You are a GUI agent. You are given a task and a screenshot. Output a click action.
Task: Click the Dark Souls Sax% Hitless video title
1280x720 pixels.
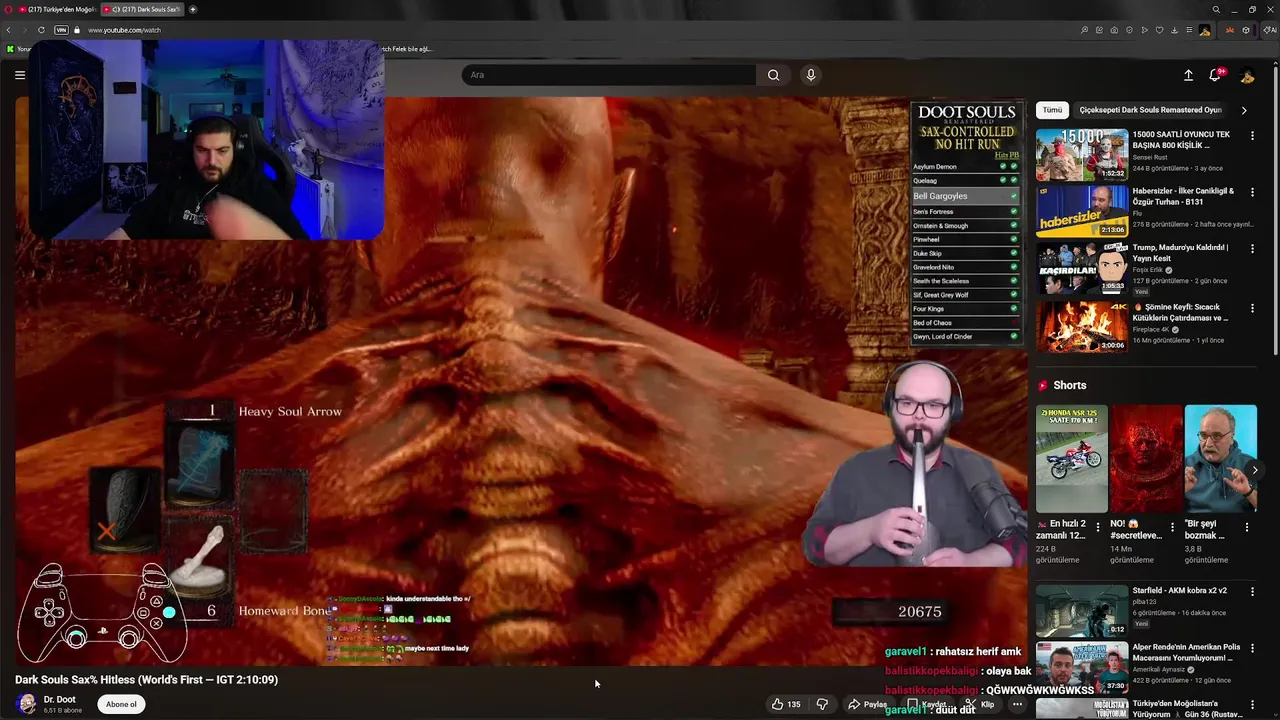[147, 680]
